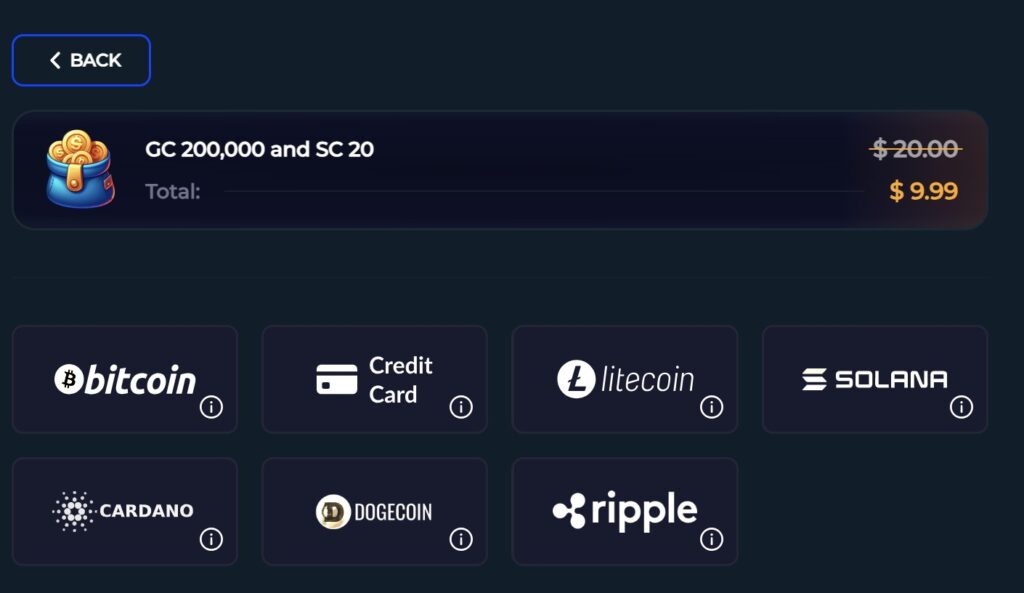Show info icon for Ripple
Screen dimensions: 1024x593
click(711, 539)
